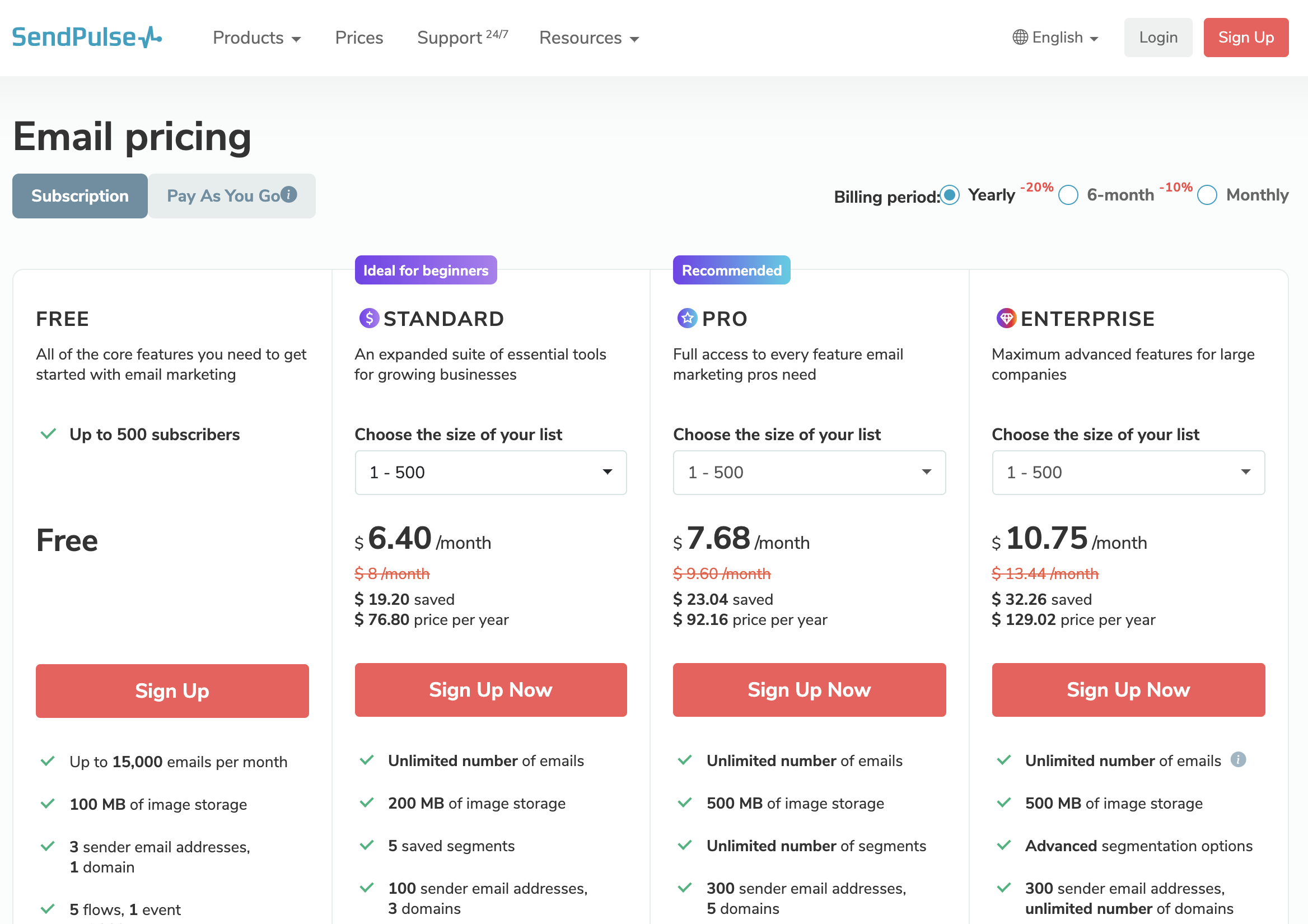Image resolution: width=1308 pixels, height=924 pixels.
Task: Click the Recommended label above PRO
Action: (x=731, y=270)
